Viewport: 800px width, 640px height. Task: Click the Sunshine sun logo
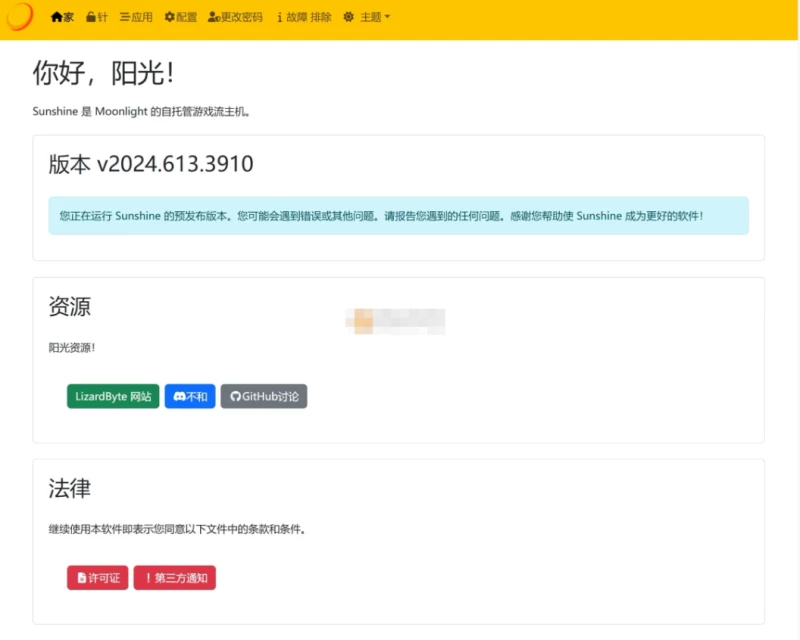pos(20,17)
